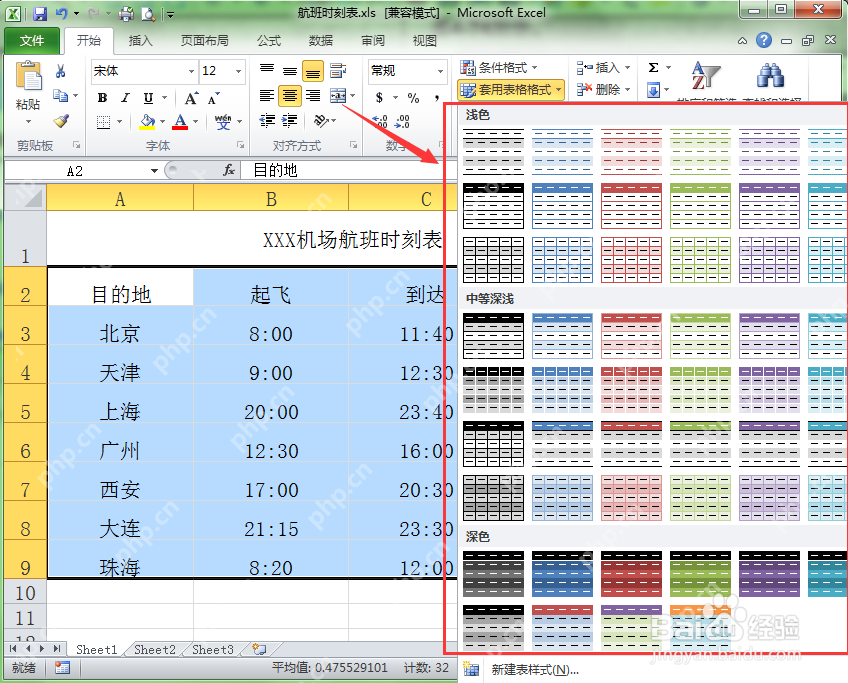Toggle align text right

tap(313, 96)
